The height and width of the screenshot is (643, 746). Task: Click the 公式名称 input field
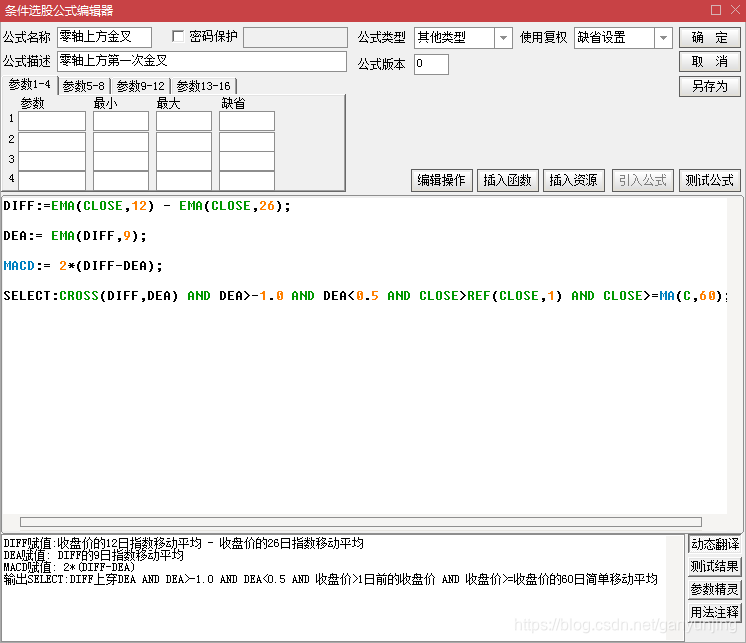pos(104,38)
